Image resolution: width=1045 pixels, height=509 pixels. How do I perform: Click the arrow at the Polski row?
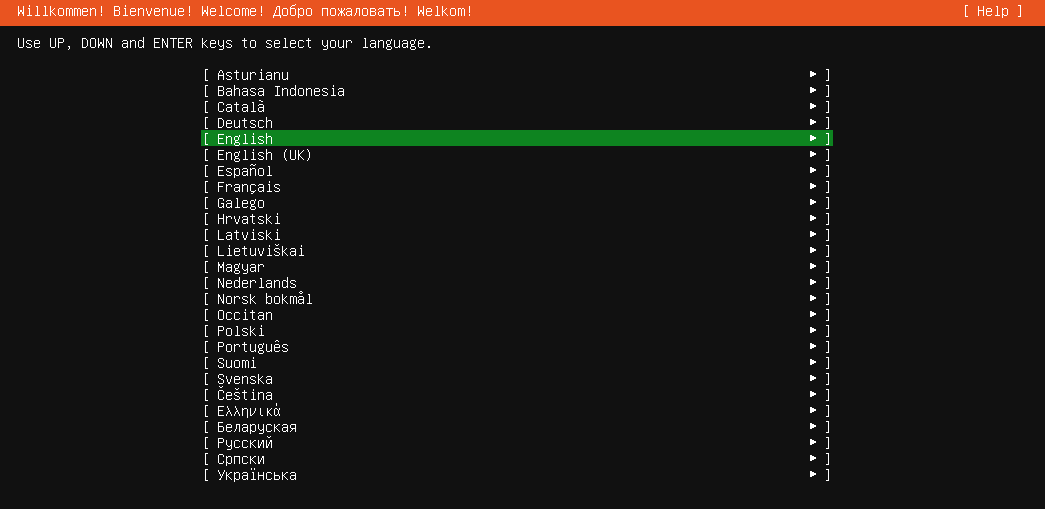tap(814, 331)
